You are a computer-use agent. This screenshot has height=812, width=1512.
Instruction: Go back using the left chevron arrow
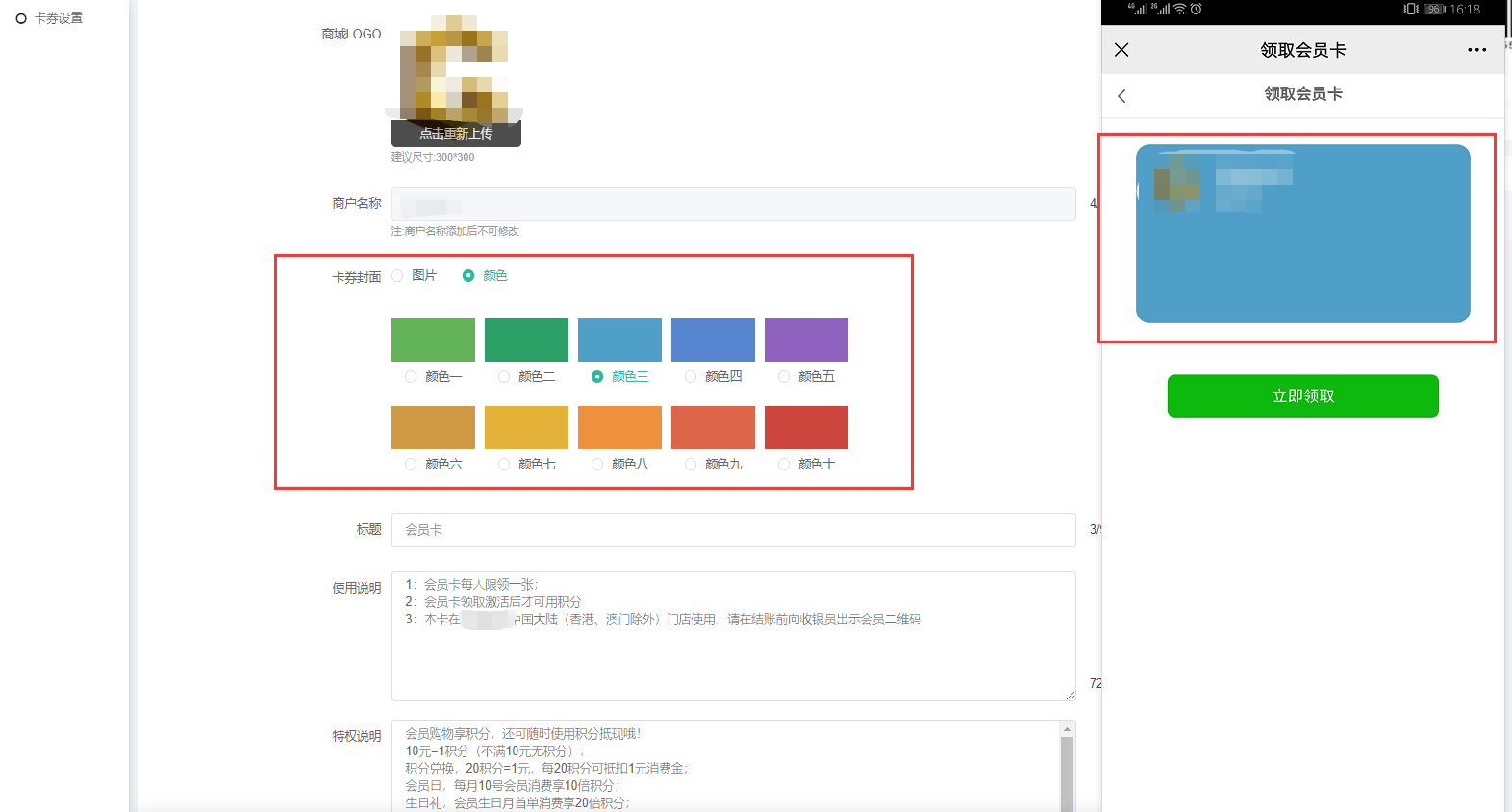coord(1121,95)
